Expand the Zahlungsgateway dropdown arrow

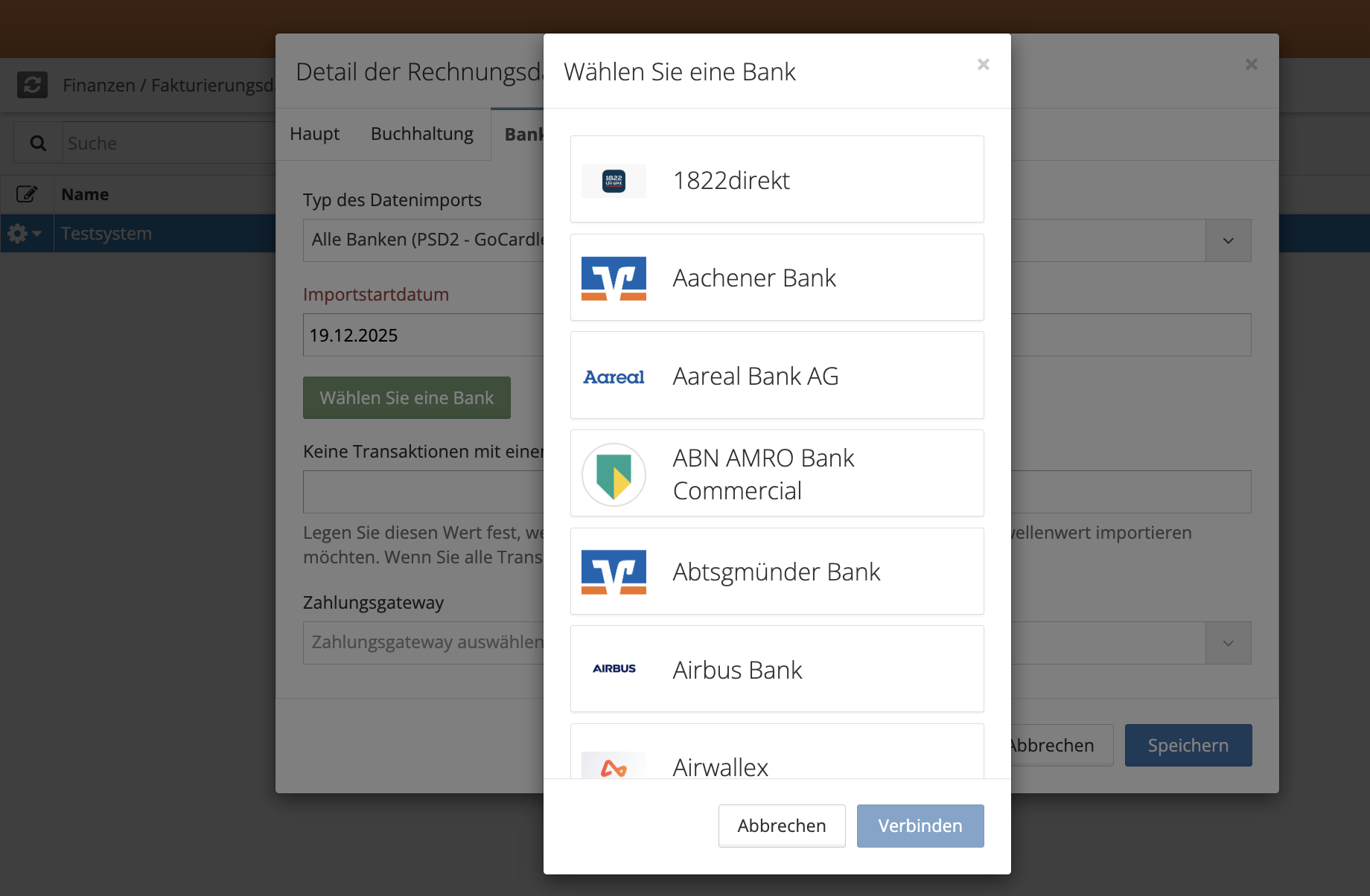click(x=1229, y=643)
